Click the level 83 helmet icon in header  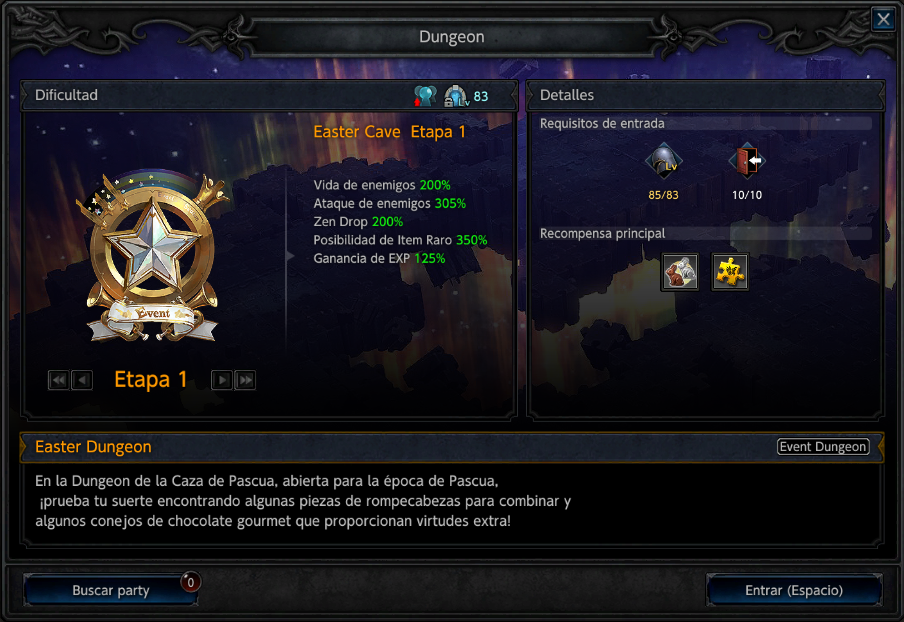(x=456, y=96)
